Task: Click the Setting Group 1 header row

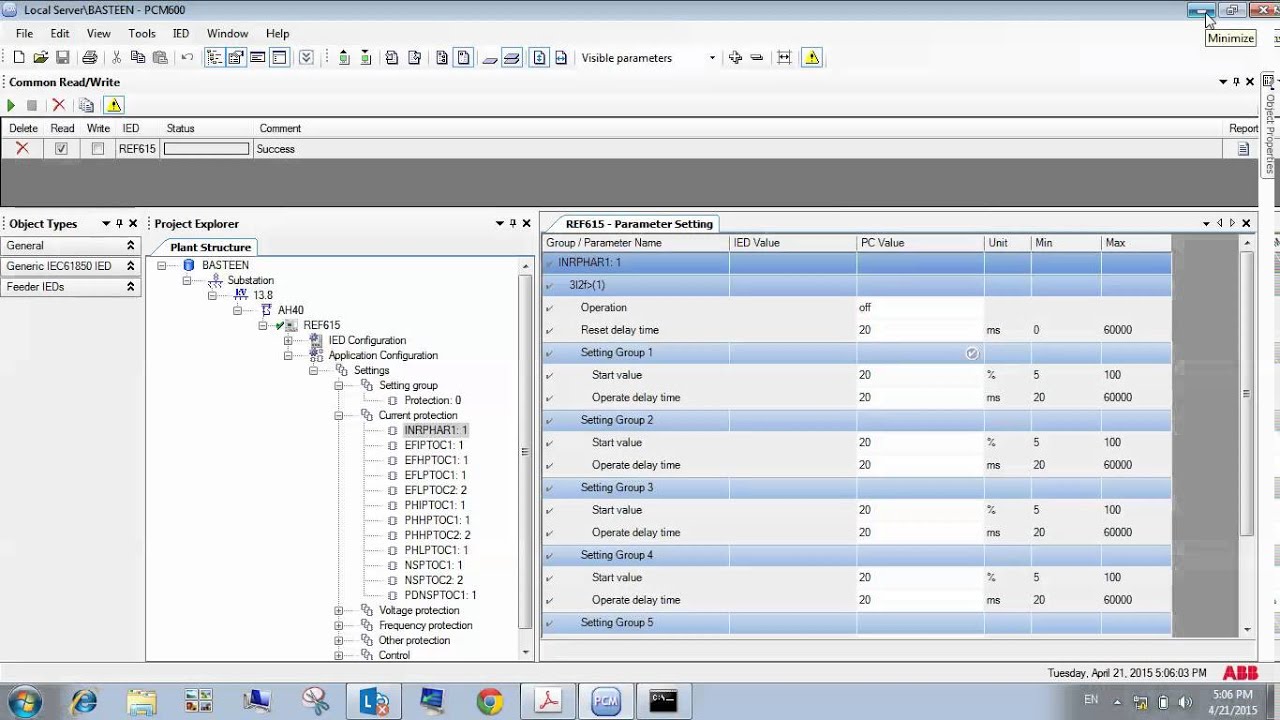Action: click(857, 353)
